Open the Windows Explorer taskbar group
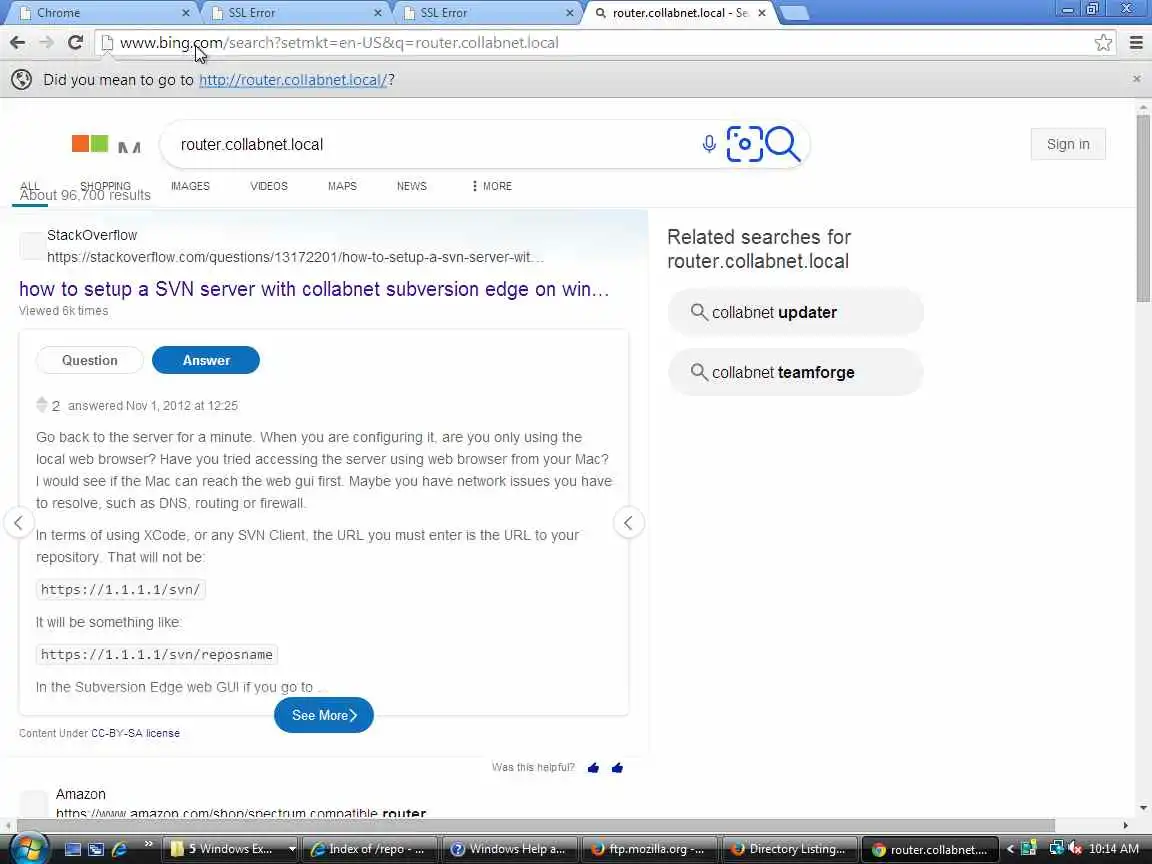 coord(231,849)
